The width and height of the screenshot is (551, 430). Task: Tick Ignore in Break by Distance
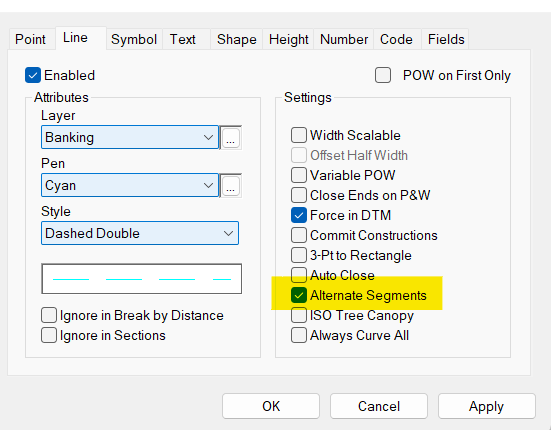pos(49,315)
